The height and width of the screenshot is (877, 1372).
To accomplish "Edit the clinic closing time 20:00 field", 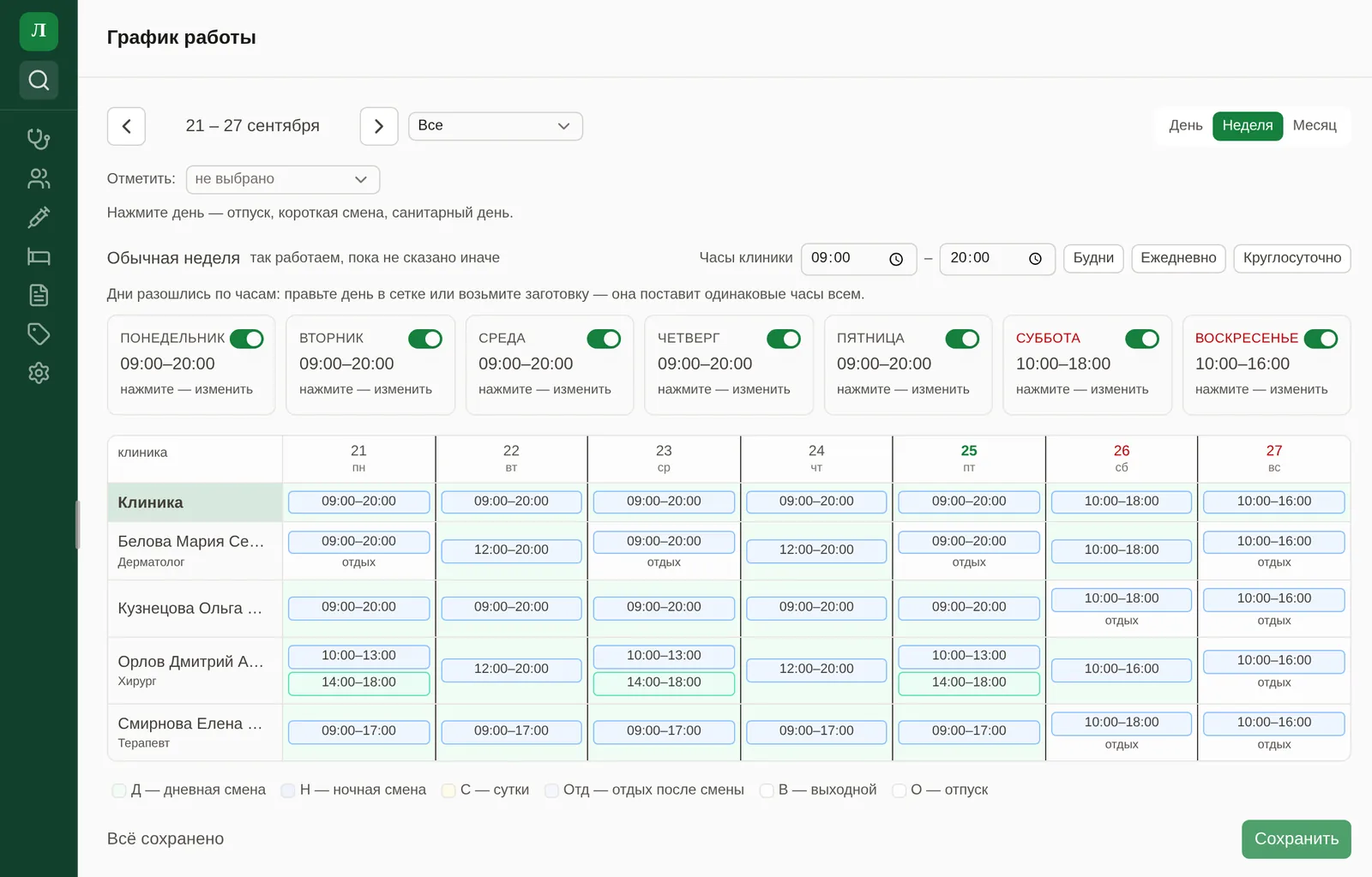I will 997,259.
